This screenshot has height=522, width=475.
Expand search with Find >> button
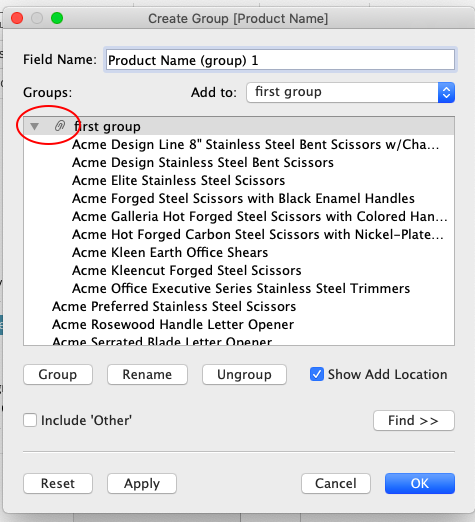[414, 420]
